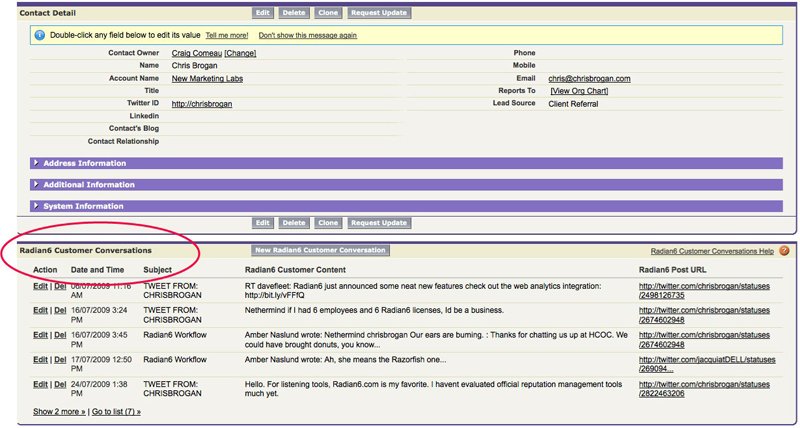800x428 pixels.
Task: Click the blue info icon in the message bar
Action: pos(40,35)
